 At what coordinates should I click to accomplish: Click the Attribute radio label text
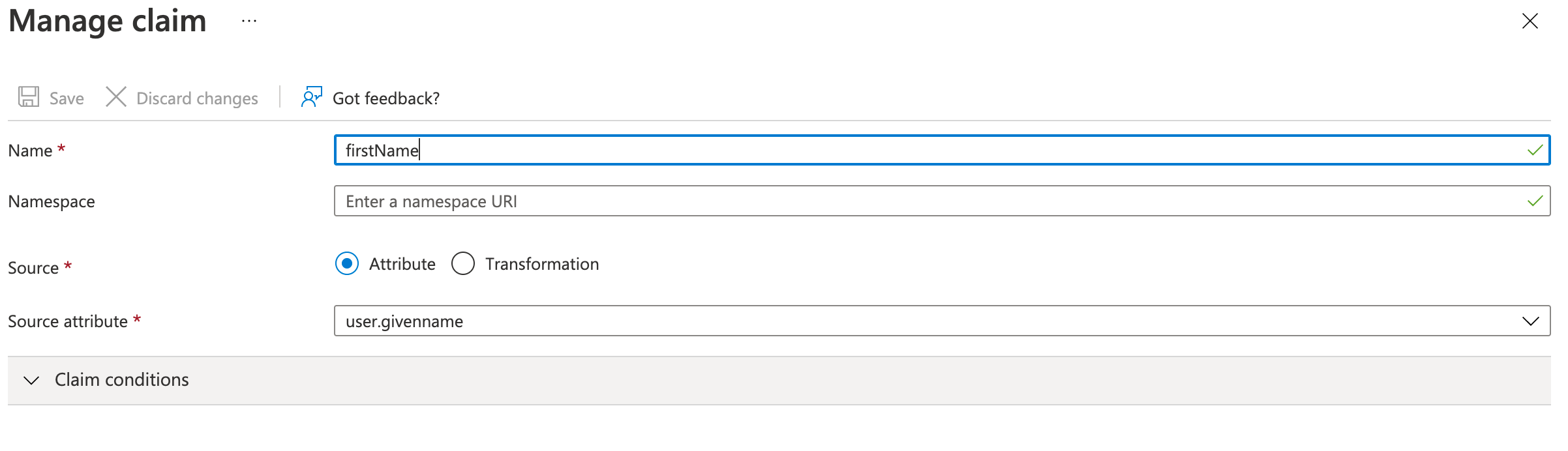click(x=402, y=264)
